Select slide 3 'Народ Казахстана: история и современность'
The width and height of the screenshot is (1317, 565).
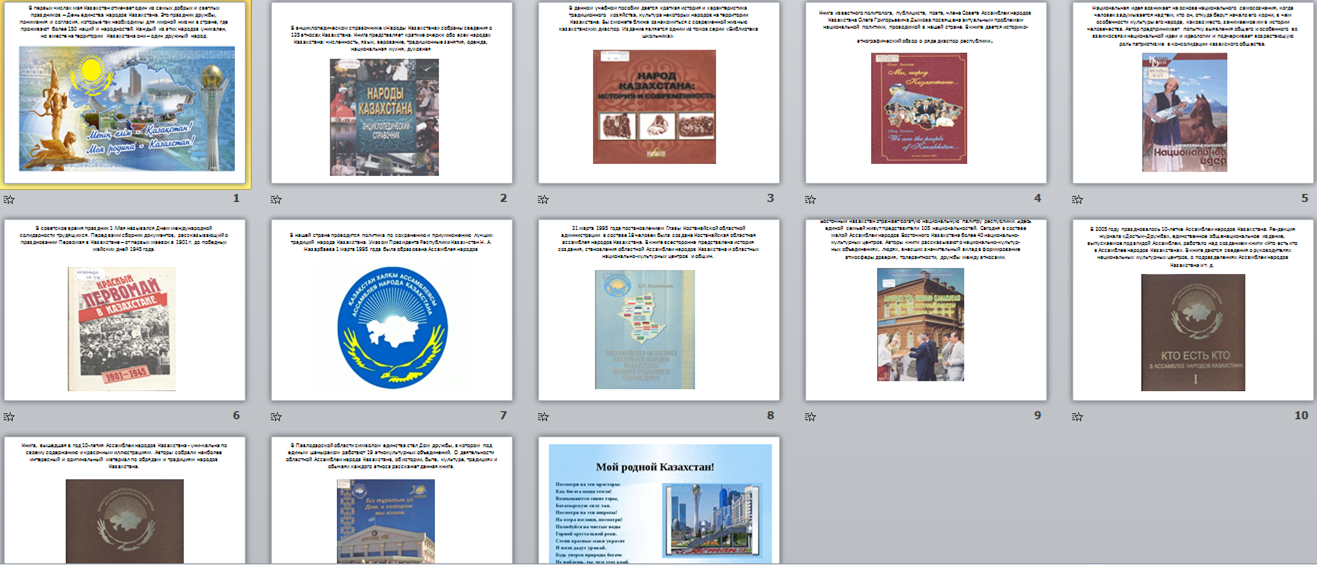click(x=658, y=93)
